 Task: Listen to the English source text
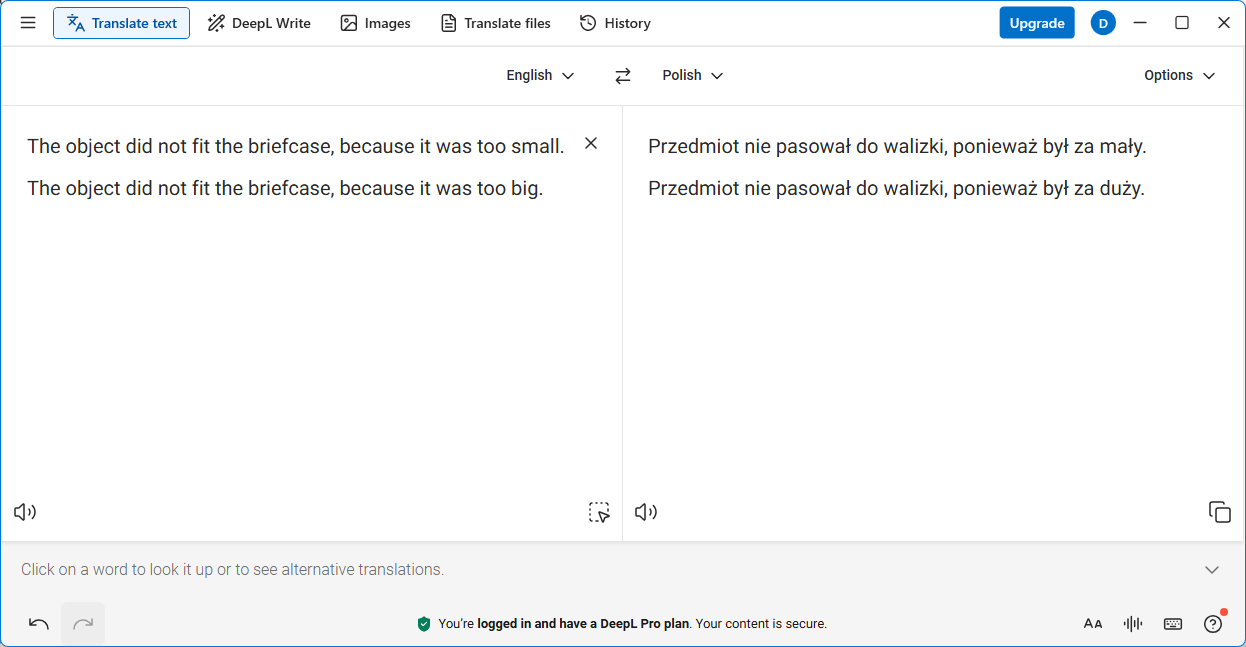(x=25, y=512)
